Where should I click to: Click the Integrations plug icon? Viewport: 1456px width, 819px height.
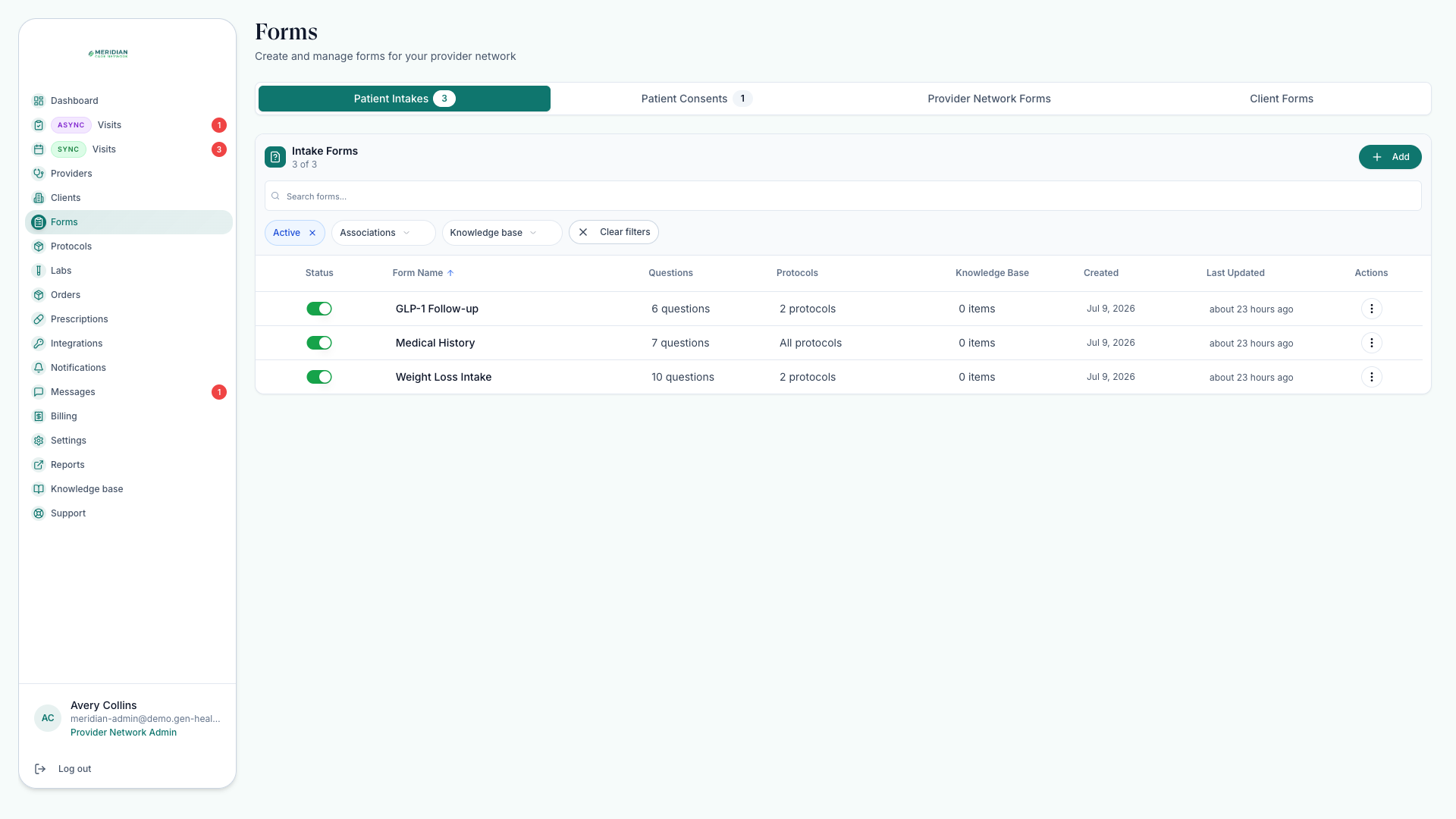[39, 344]
